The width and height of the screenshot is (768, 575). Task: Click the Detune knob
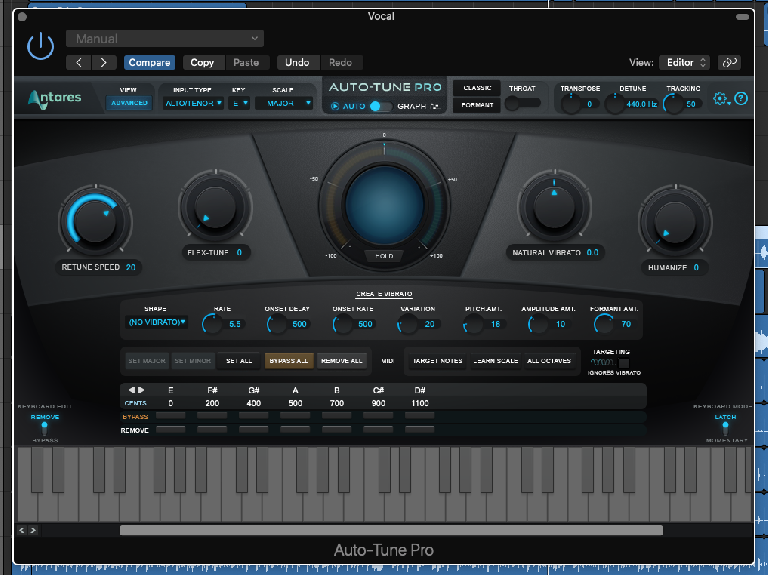[x=615, y=104]
